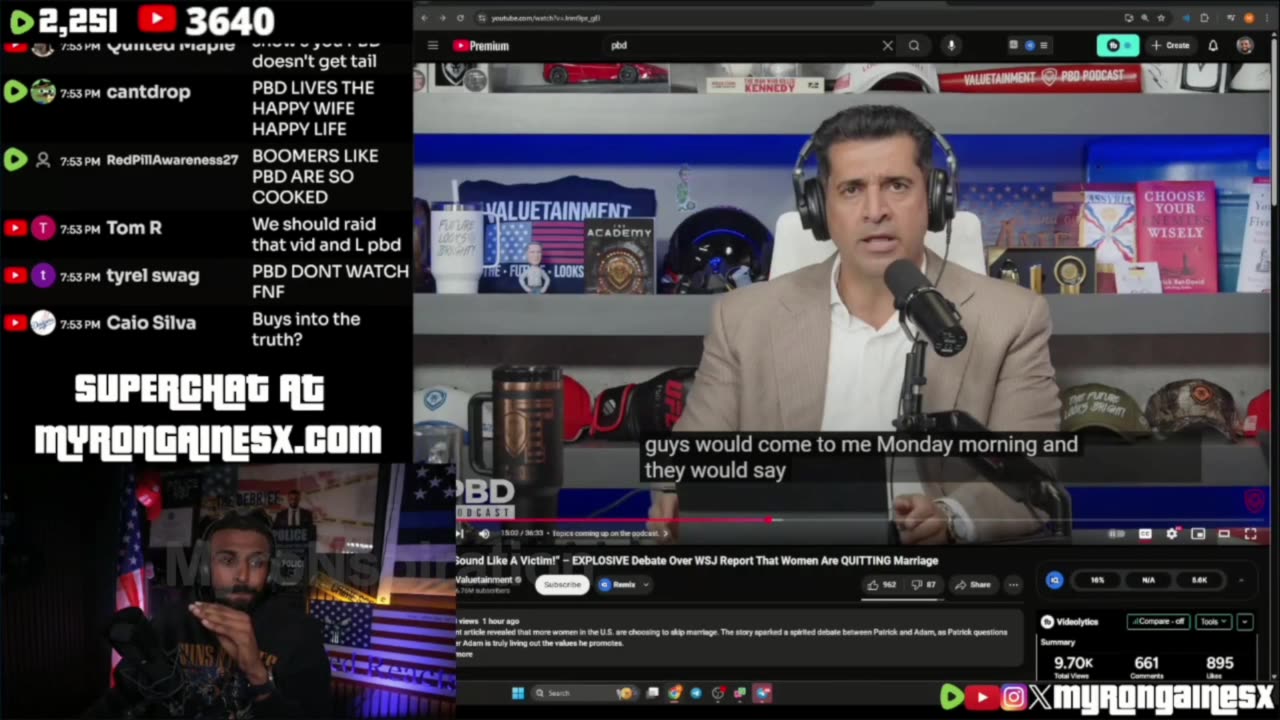
Task: Open the Videolytics Tools dropdown
Action: click(x=1214, y=621)
